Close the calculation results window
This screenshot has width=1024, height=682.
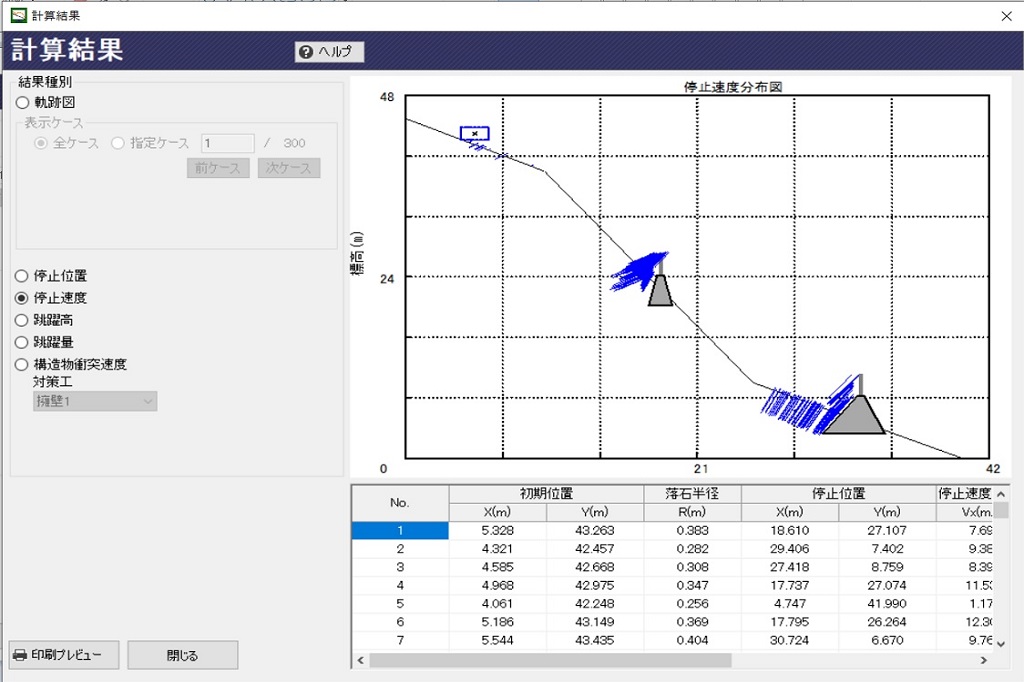click(x=1005, y=15)
